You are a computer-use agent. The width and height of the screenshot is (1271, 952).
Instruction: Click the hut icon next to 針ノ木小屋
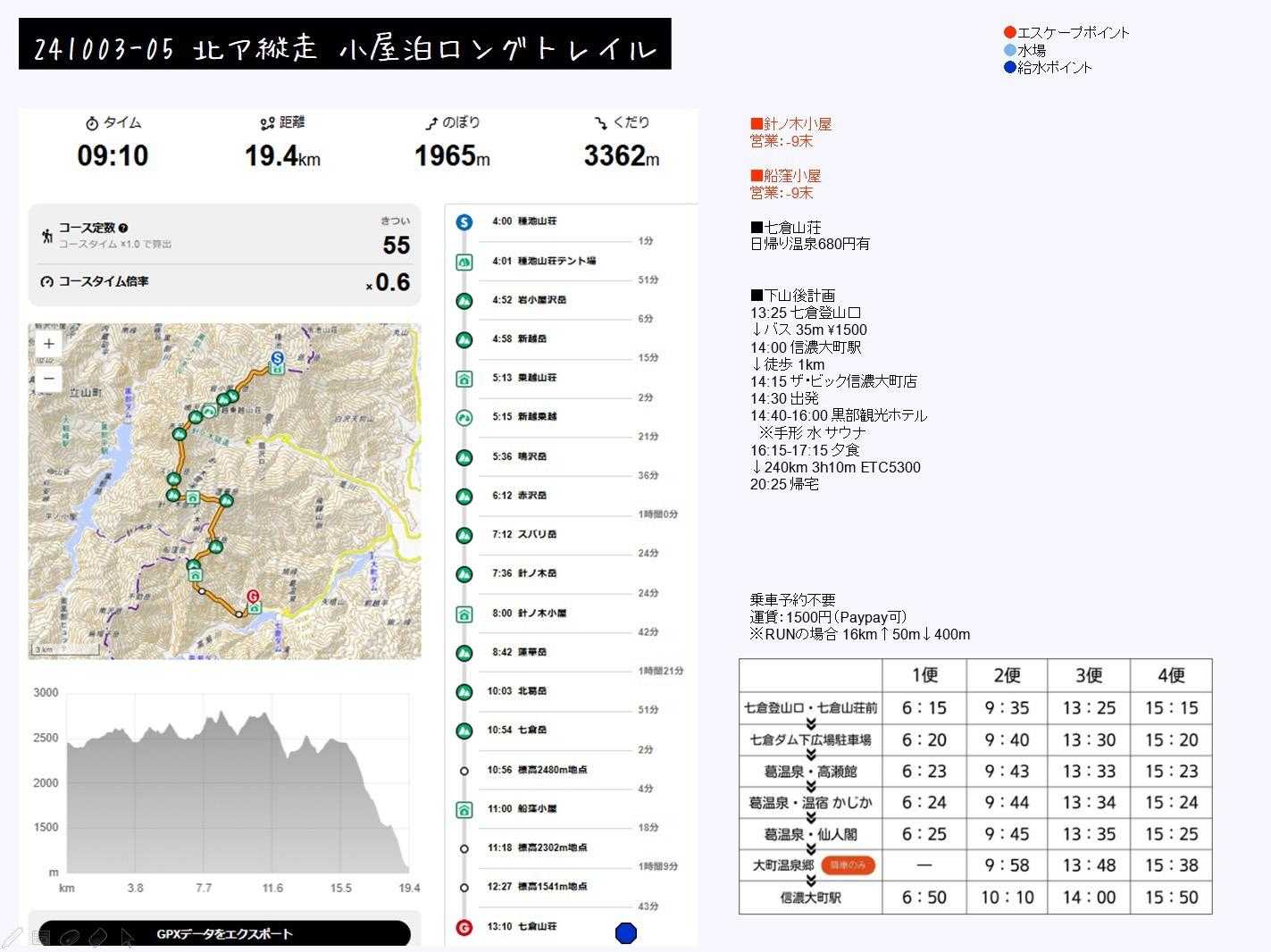(464, 614)
